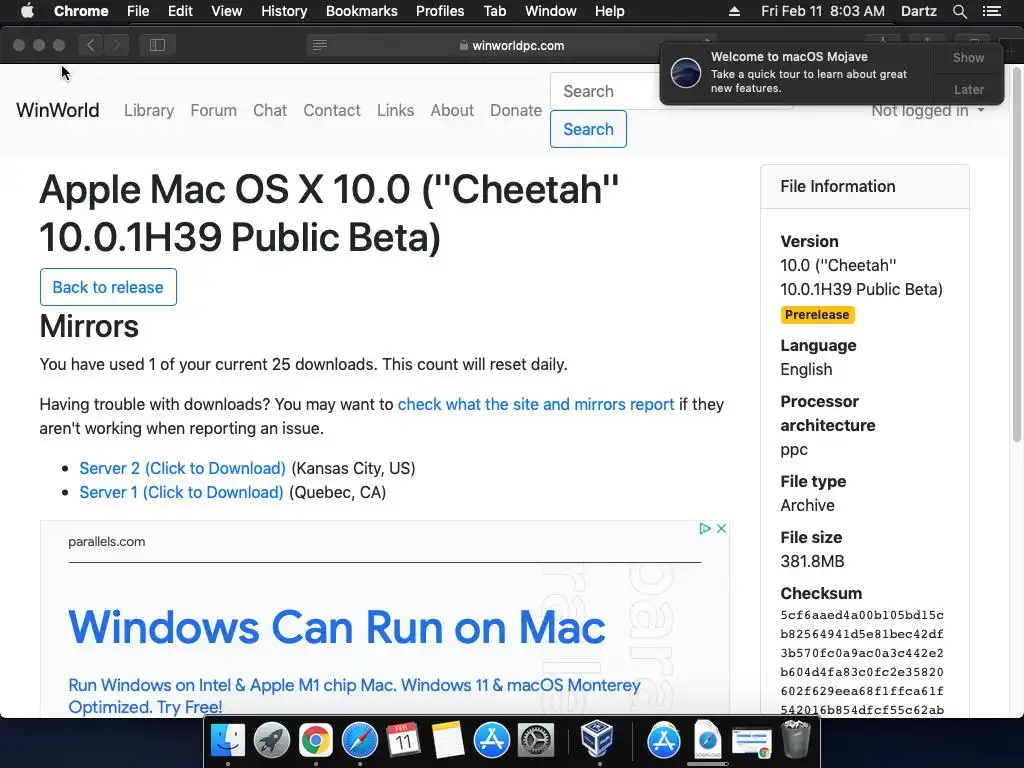Open the Forum nav link
This screenshot has height=768, width=1024.
(214, 110)
